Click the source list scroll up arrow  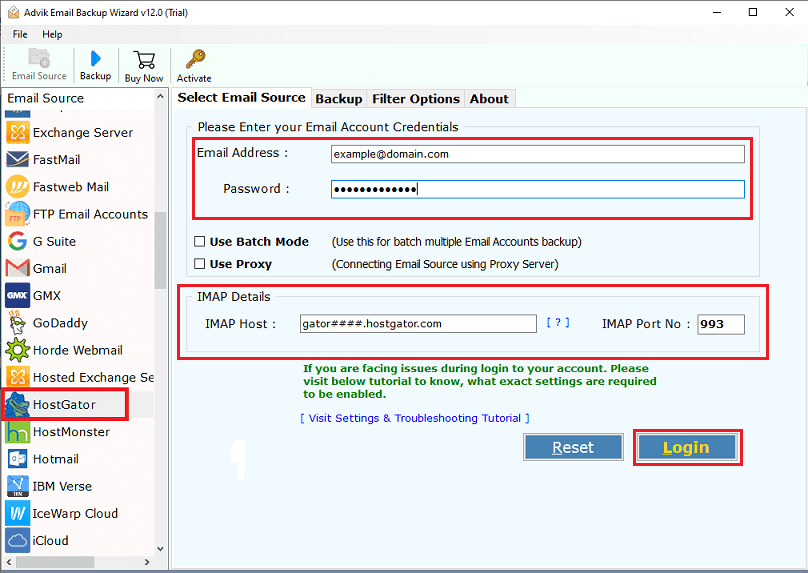click(x=160, y=97)
